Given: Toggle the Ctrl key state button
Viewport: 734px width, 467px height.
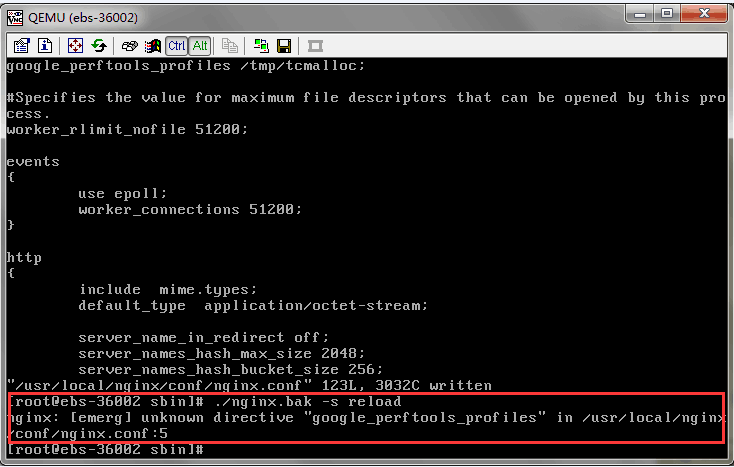Looking at the screenshot, I should pyautogui.click(x=176, y=46).
